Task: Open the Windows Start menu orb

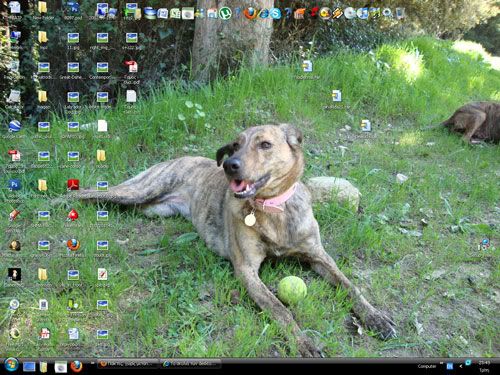Action: [x=11, y=365]
